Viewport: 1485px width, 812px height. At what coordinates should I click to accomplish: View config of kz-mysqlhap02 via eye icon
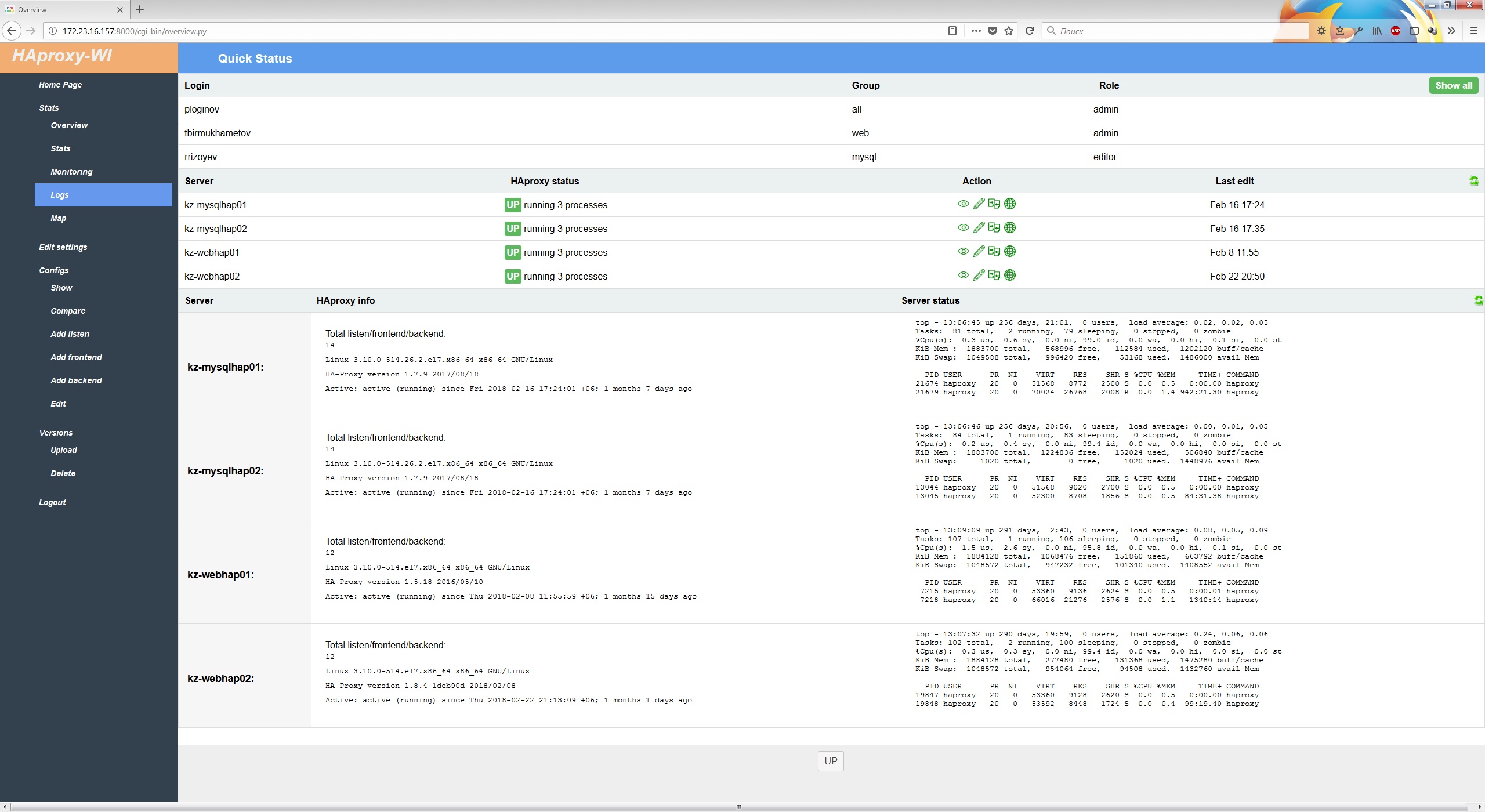click(963, 227)
